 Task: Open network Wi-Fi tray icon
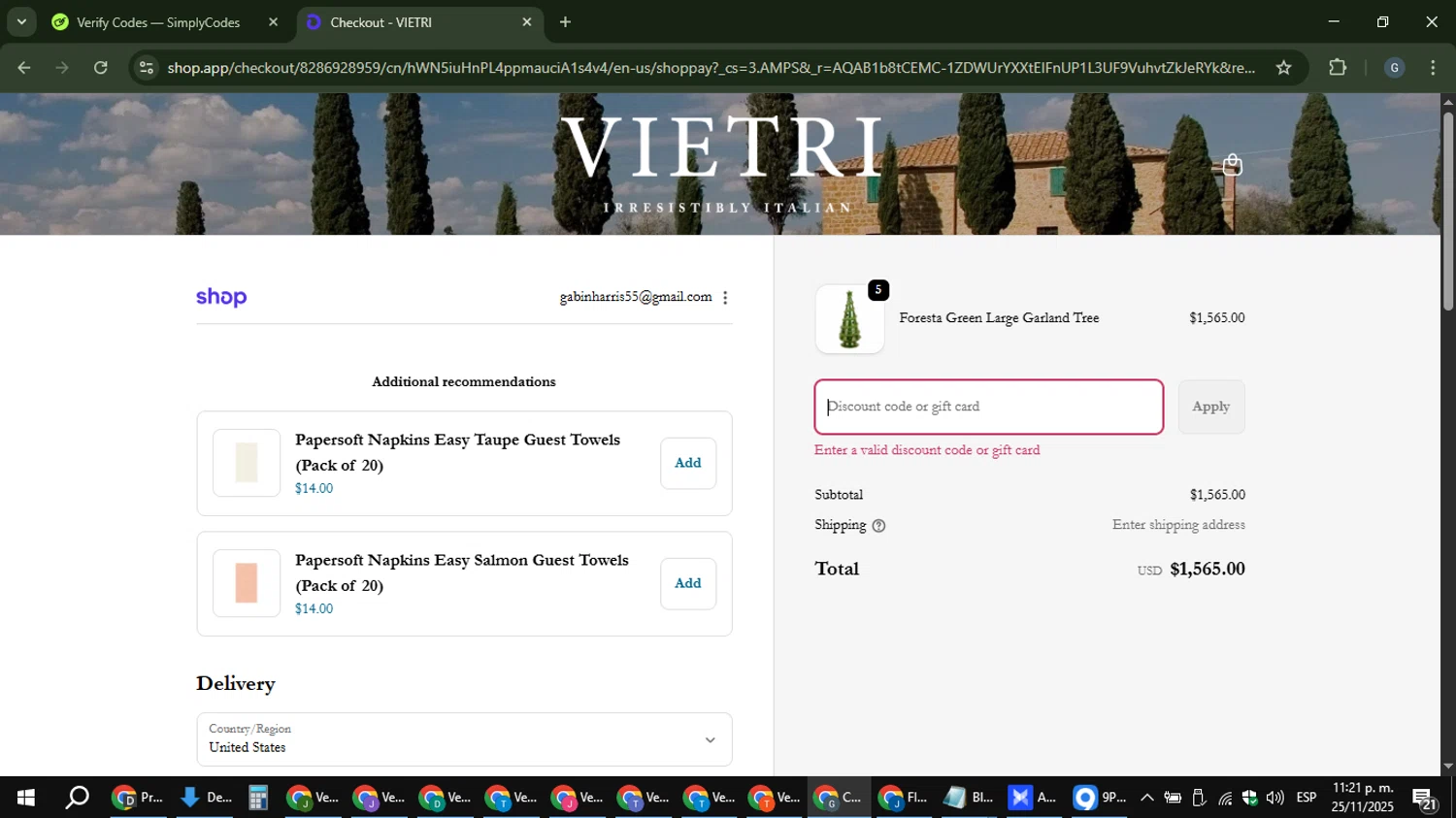pyautogui.click(x=1225, y=798)
